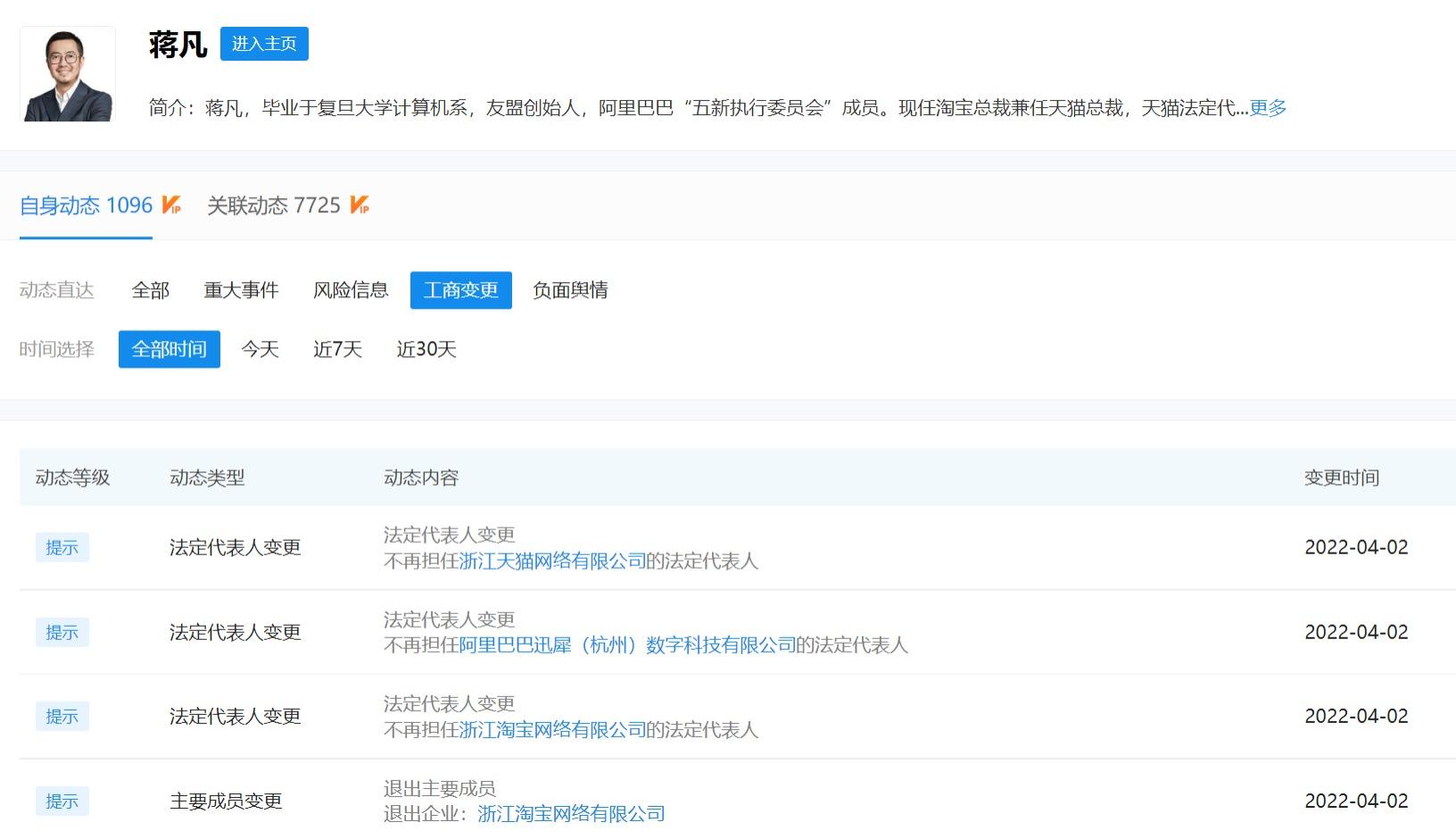Viewport: 1456px width, 839px height.
Task: Open 蒋凡's profile photo thumbnail
Action: (x=68, y=74)
